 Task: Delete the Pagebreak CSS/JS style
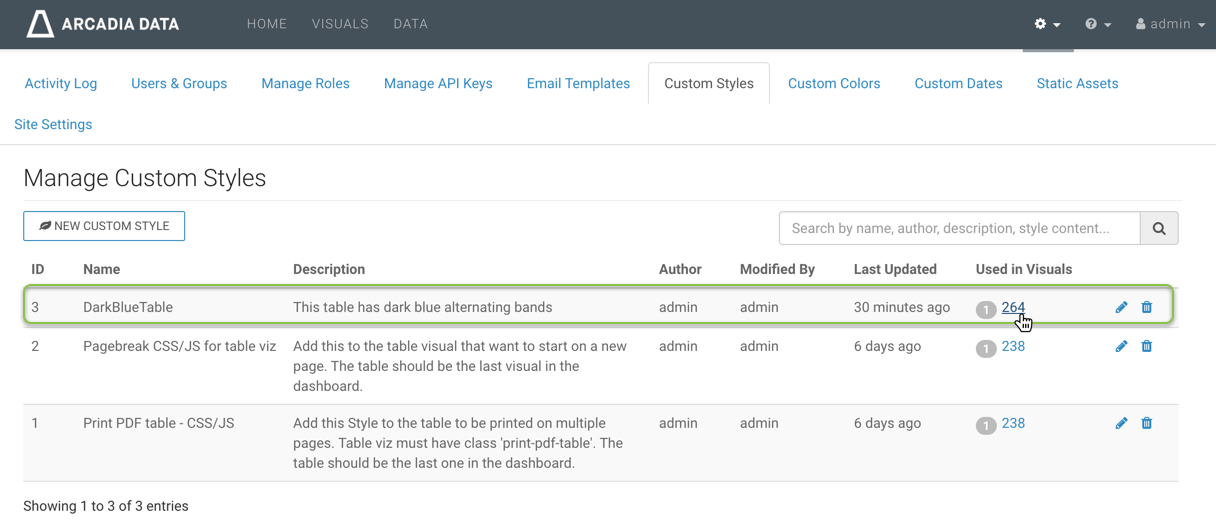pyautogui.click(x=1147, y=346)
